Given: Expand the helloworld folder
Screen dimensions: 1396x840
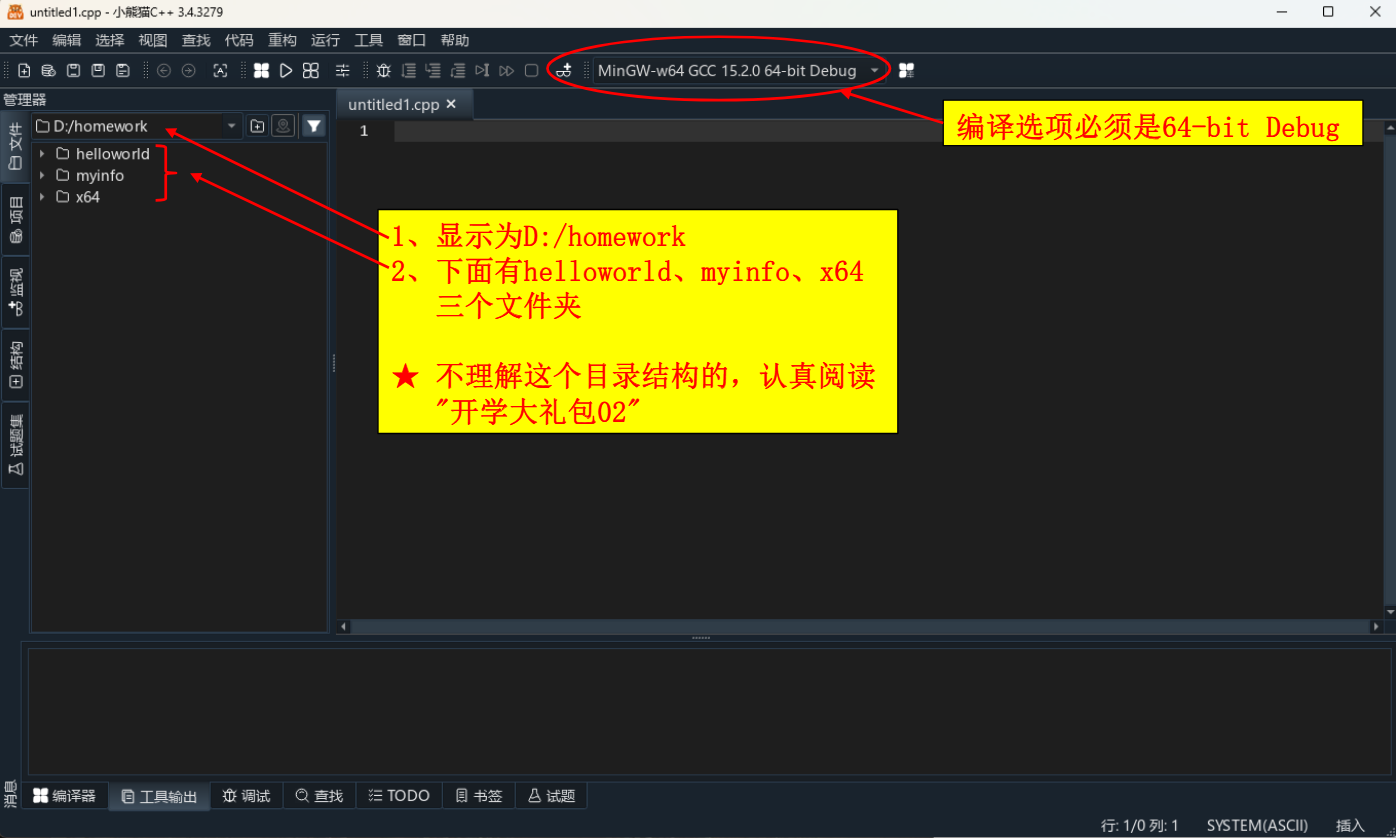Looking at the screenshot, I should tap(41, 153).
